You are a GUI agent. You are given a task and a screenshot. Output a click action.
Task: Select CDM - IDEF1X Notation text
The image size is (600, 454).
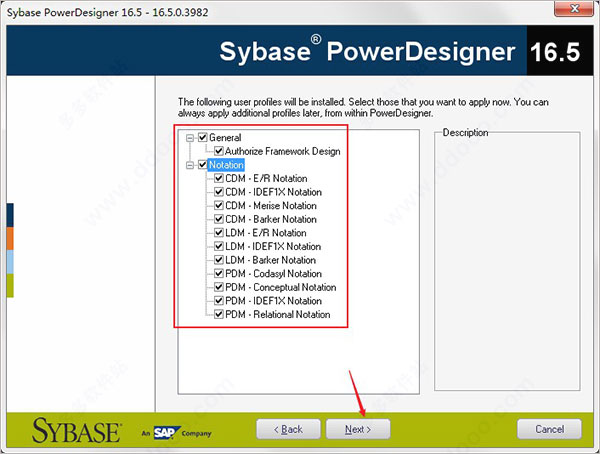273,192
